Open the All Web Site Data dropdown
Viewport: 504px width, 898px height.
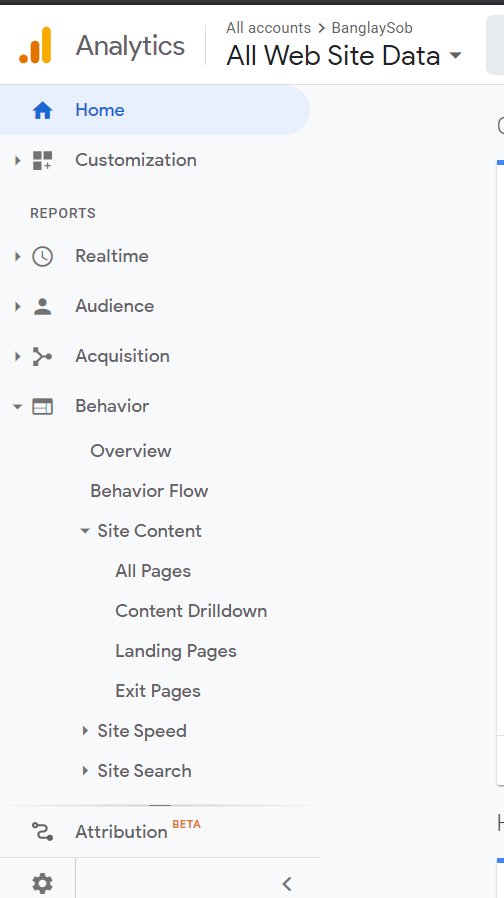coord(344,56)
